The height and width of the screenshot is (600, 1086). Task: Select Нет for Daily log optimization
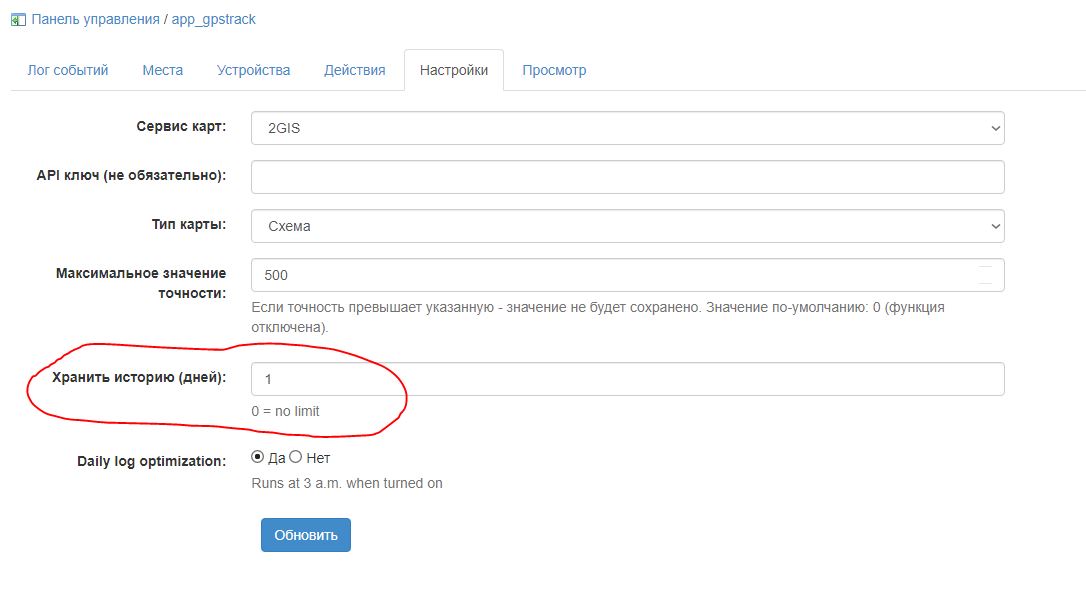point(295,458)
